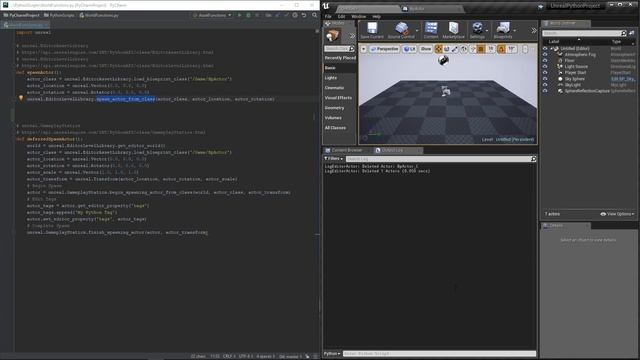Switch to the Content Browser tab
The height and width of the screenshot is (360, 640).
coord(347,150)
